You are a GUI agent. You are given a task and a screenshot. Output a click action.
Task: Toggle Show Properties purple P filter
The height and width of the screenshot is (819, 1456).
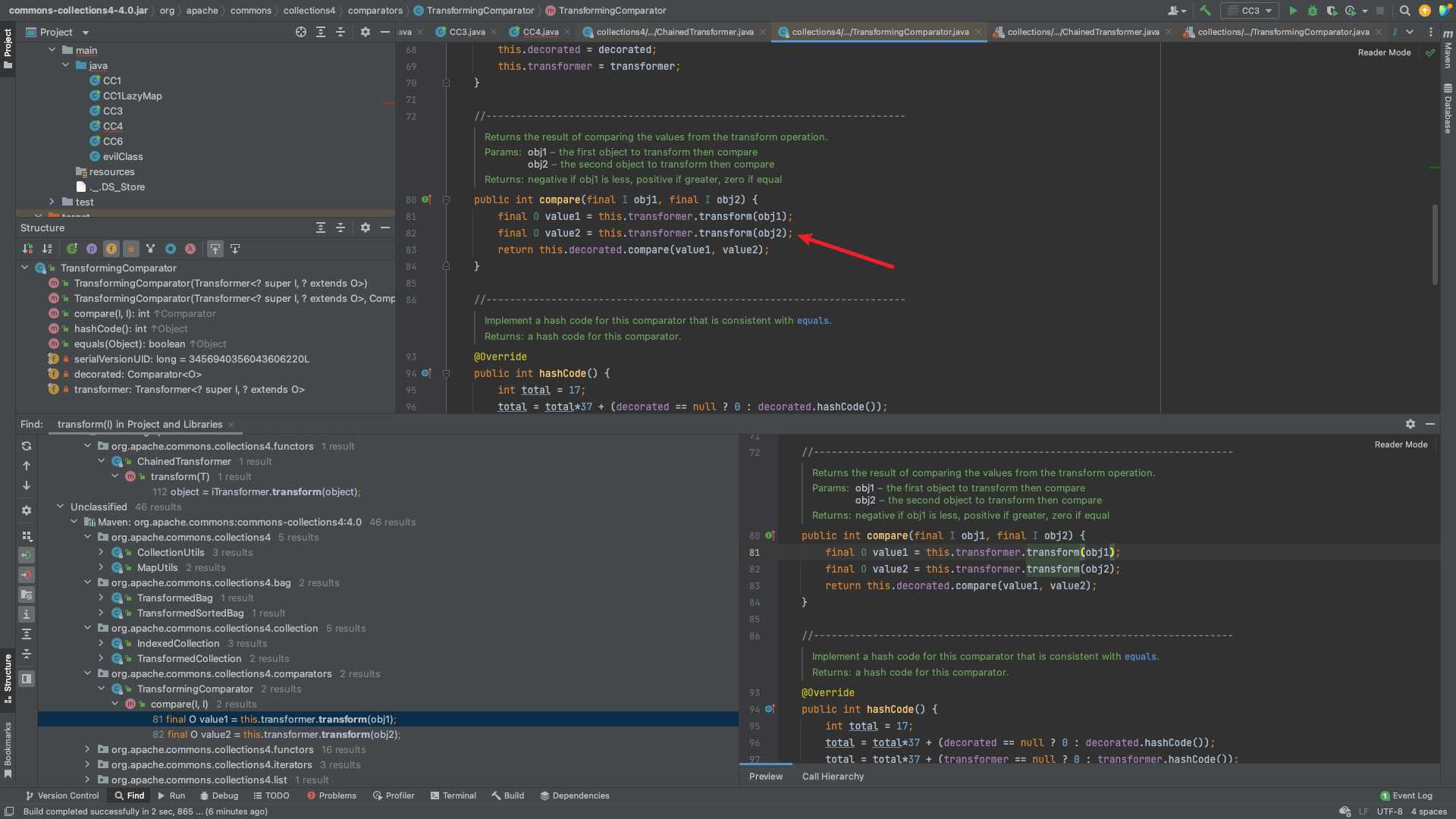[x=92, y=249]
